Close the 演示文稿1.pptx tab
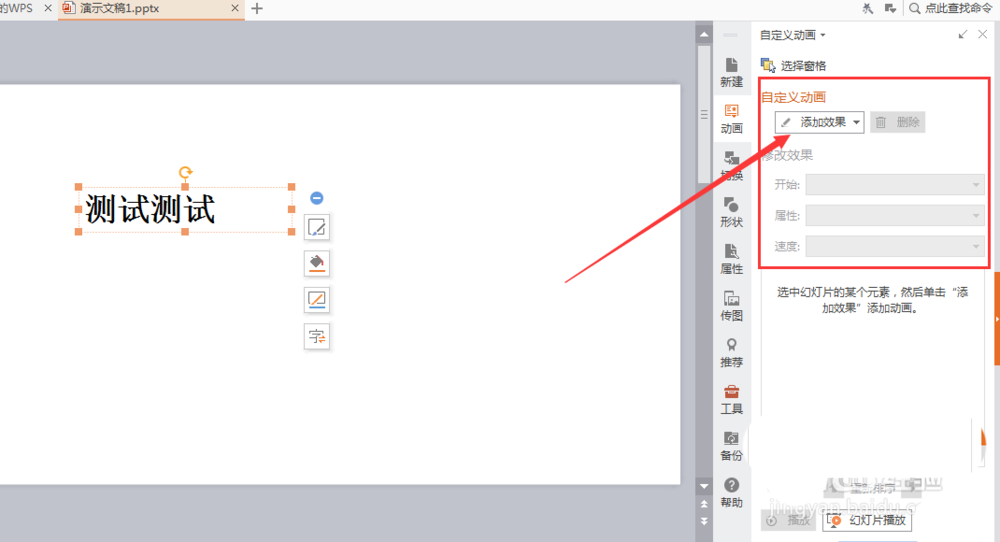The width and height of the screenshot is (1000, 542). (x=235, y=8)
